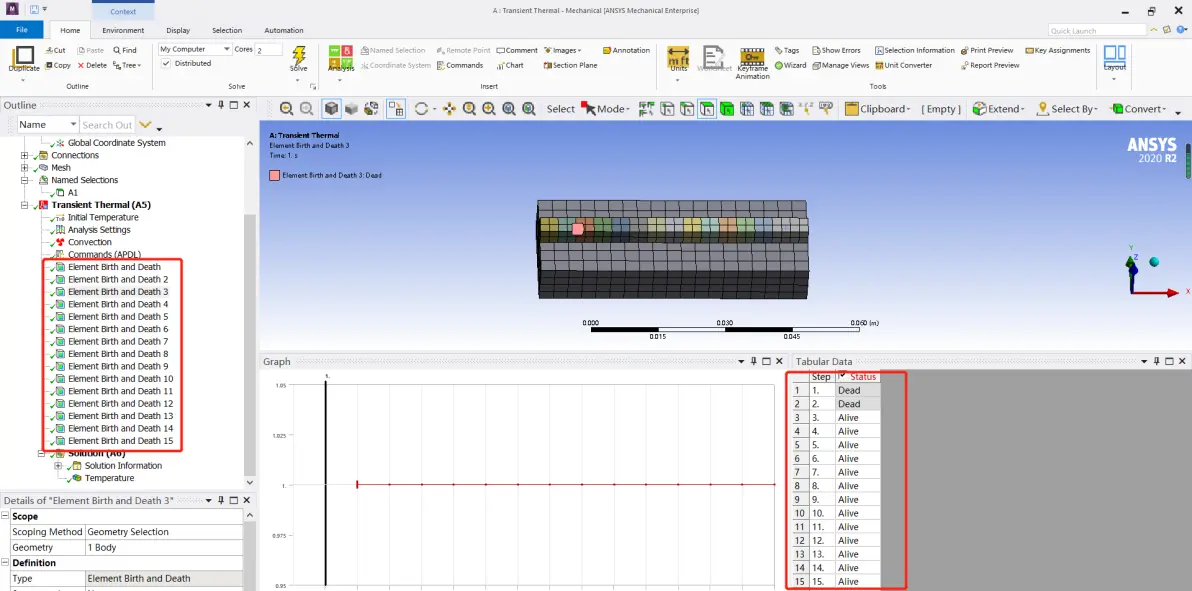1192x591 pixels.
Task: Open the My Computer solve target dropdown
Action: tap(227, 49)
